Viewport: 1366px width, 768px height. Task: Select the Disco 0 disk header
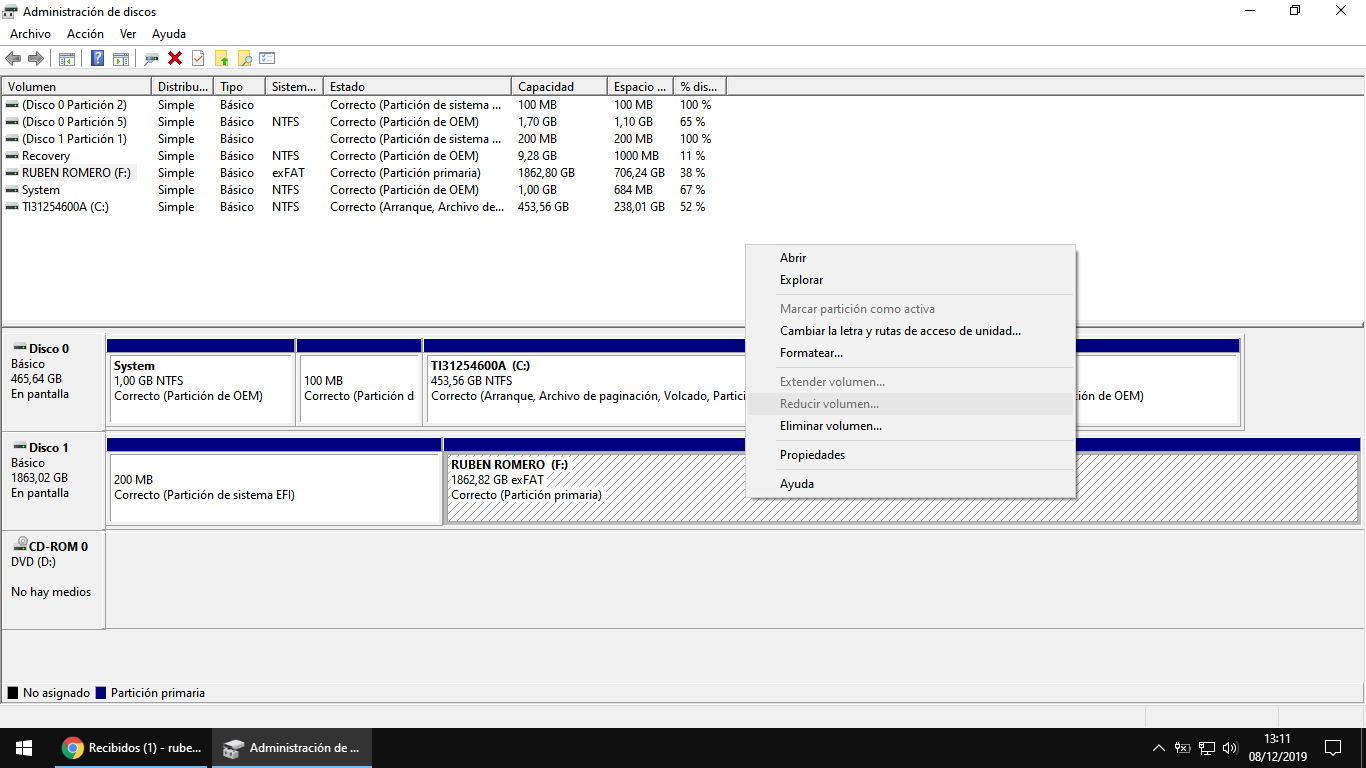click(53, 381)
